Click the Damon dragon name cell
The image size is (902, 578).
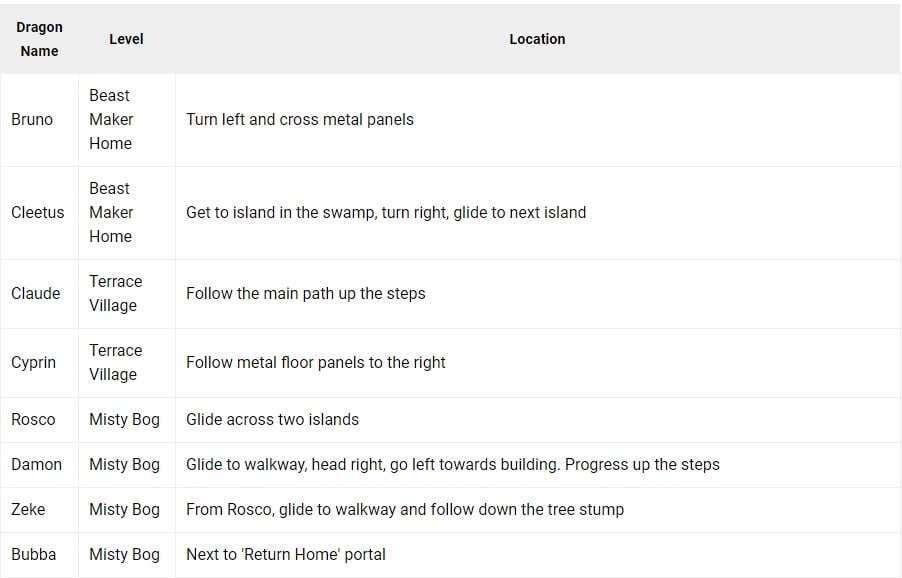click(36, 464)
